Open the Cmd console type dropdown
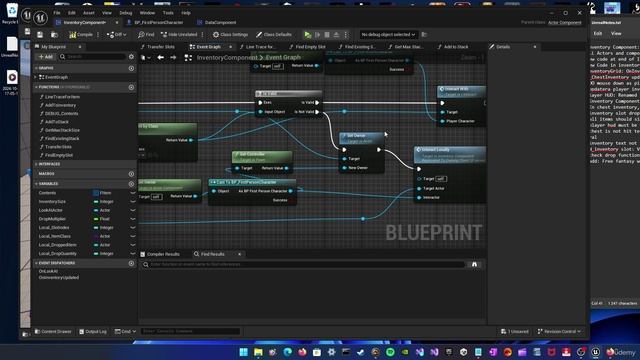640x360 pixels. tap(125, 331)
